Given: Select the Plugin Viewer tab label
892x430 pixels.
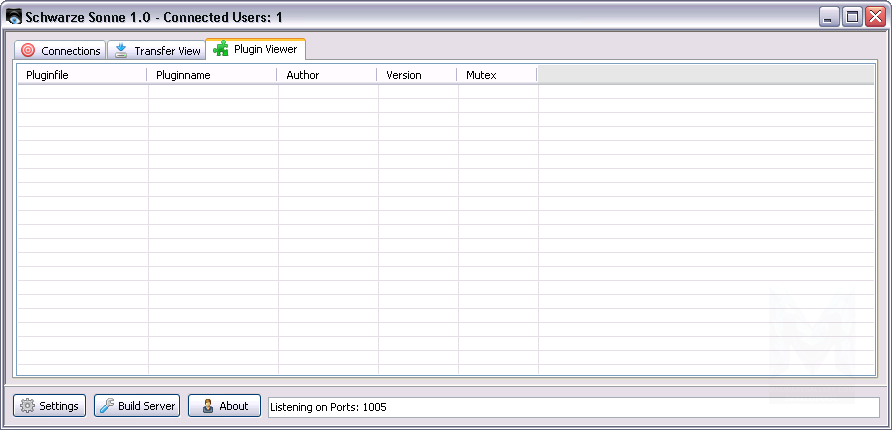Looking at the screenshot, I should point(265,49).
